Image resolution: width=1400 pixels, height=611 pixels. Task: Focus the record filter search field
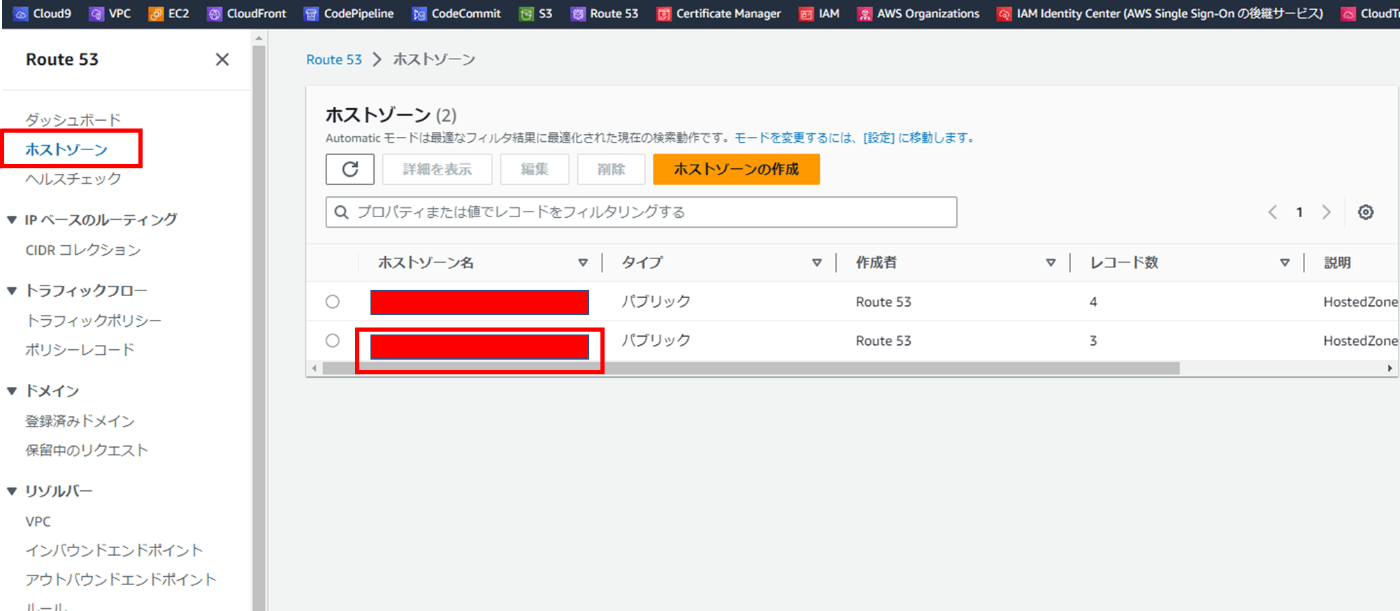(x=641, y=212)
